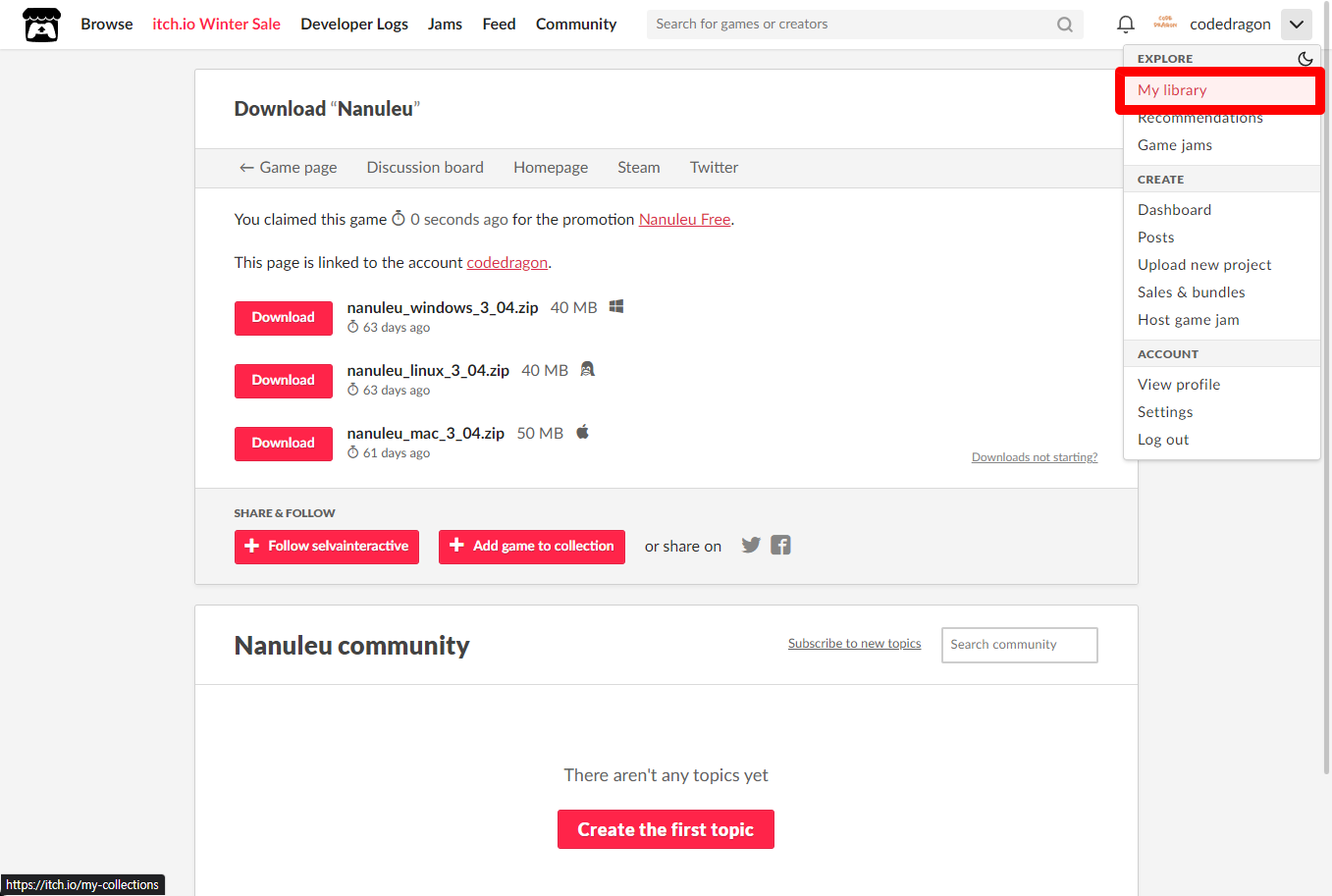Click the Windows platform icon
This screenshot has width=1332, height=896.
[616, 306]
